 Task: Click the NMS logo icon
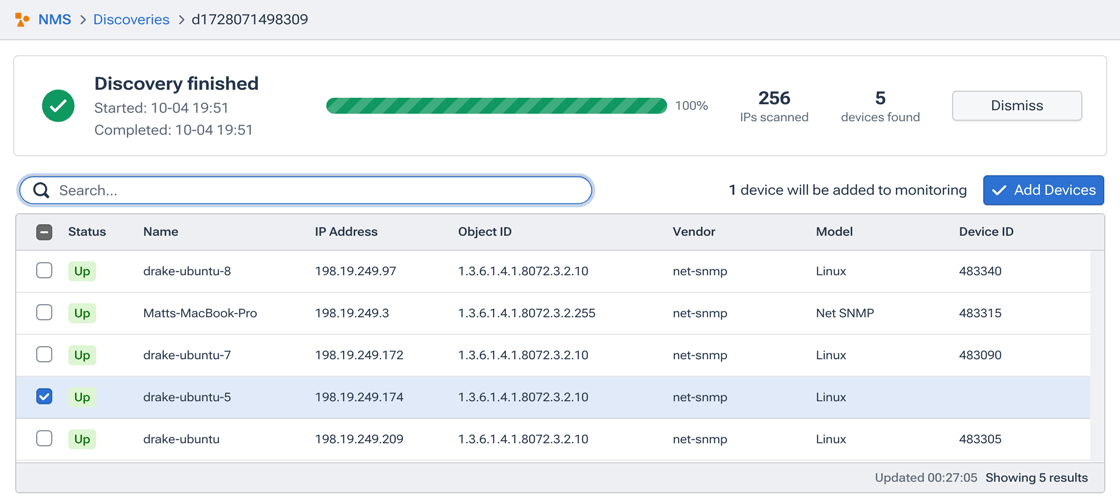click(22, 20)
